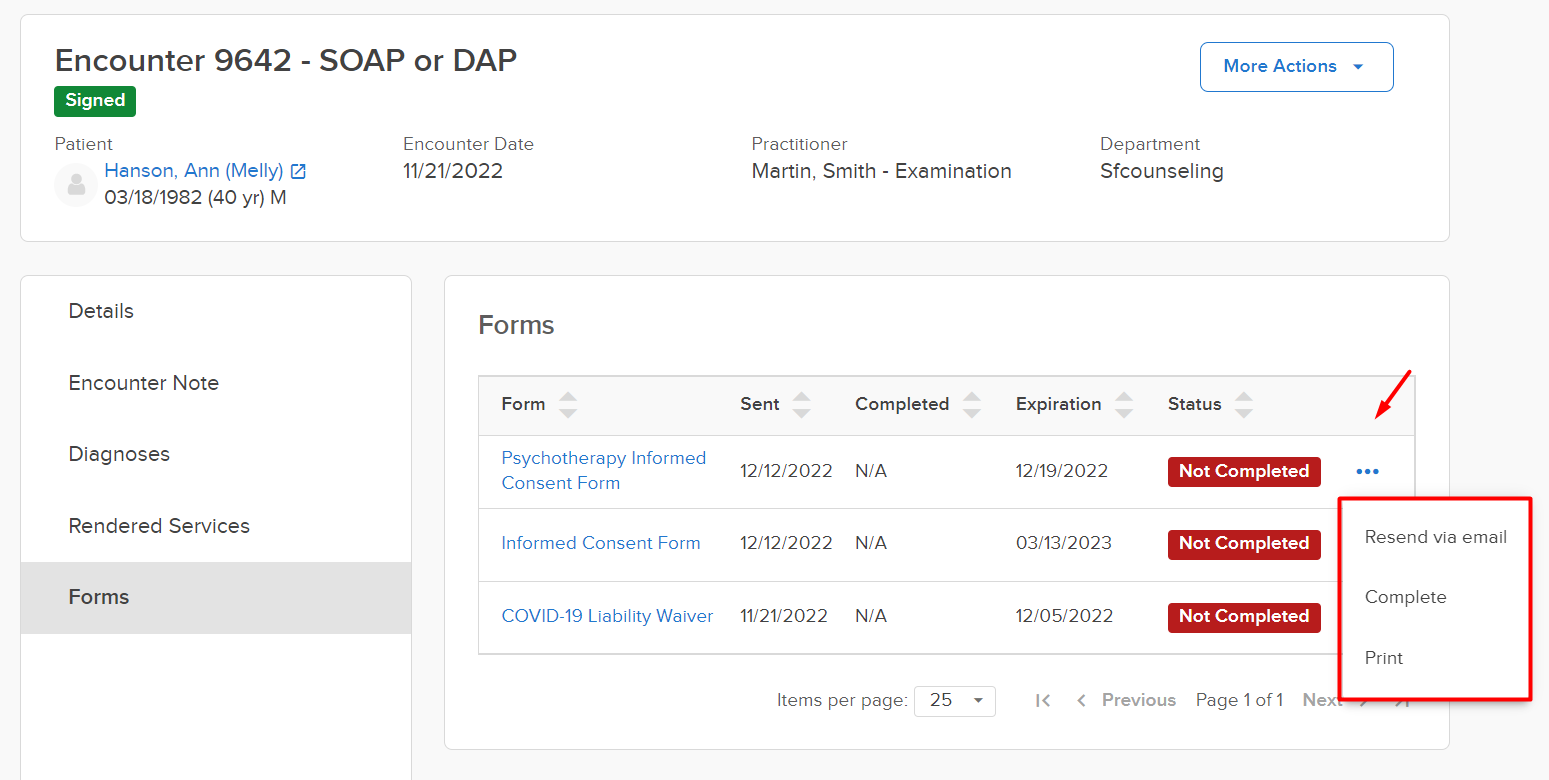The height and width of the screenshot is (780, 1549).
Task: Click practitioner Martin, Smith - Examination text
Action: pos(881,171)
